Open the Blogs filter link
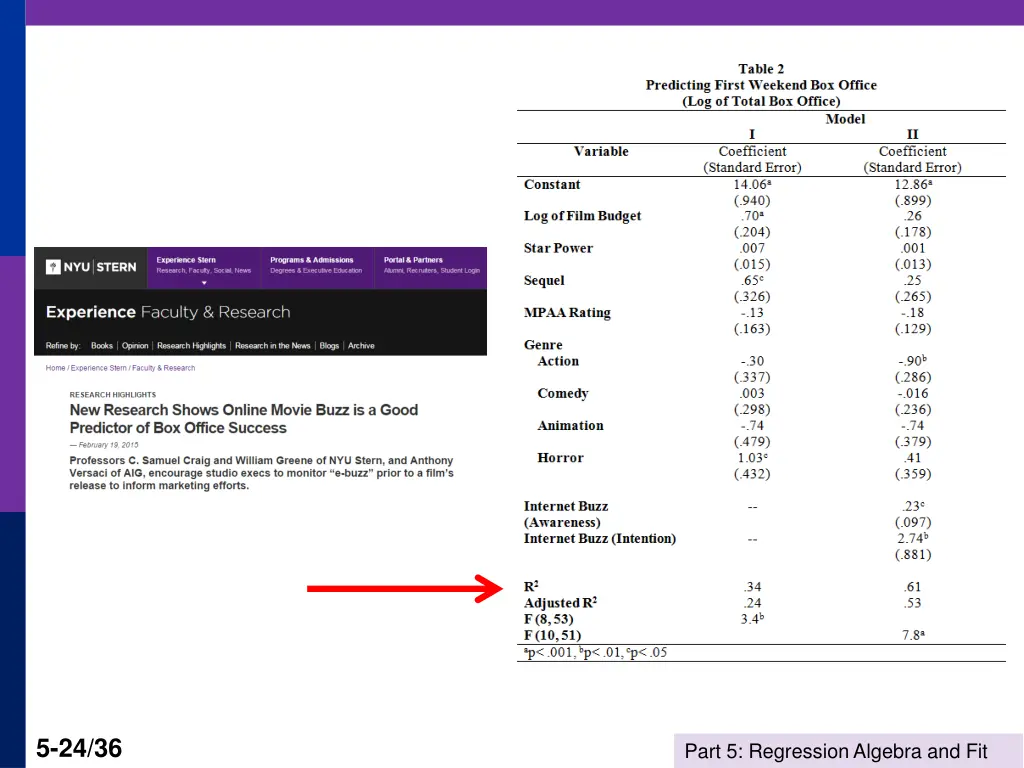 coord(329,346)
